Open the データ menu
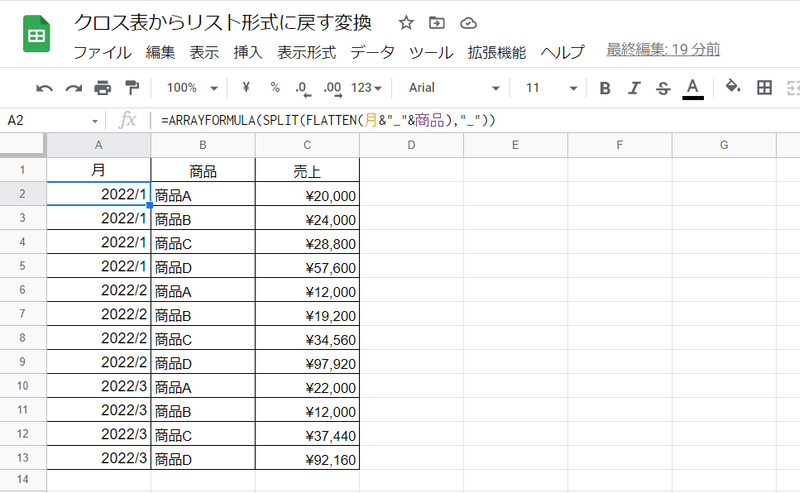 (372, 52)
